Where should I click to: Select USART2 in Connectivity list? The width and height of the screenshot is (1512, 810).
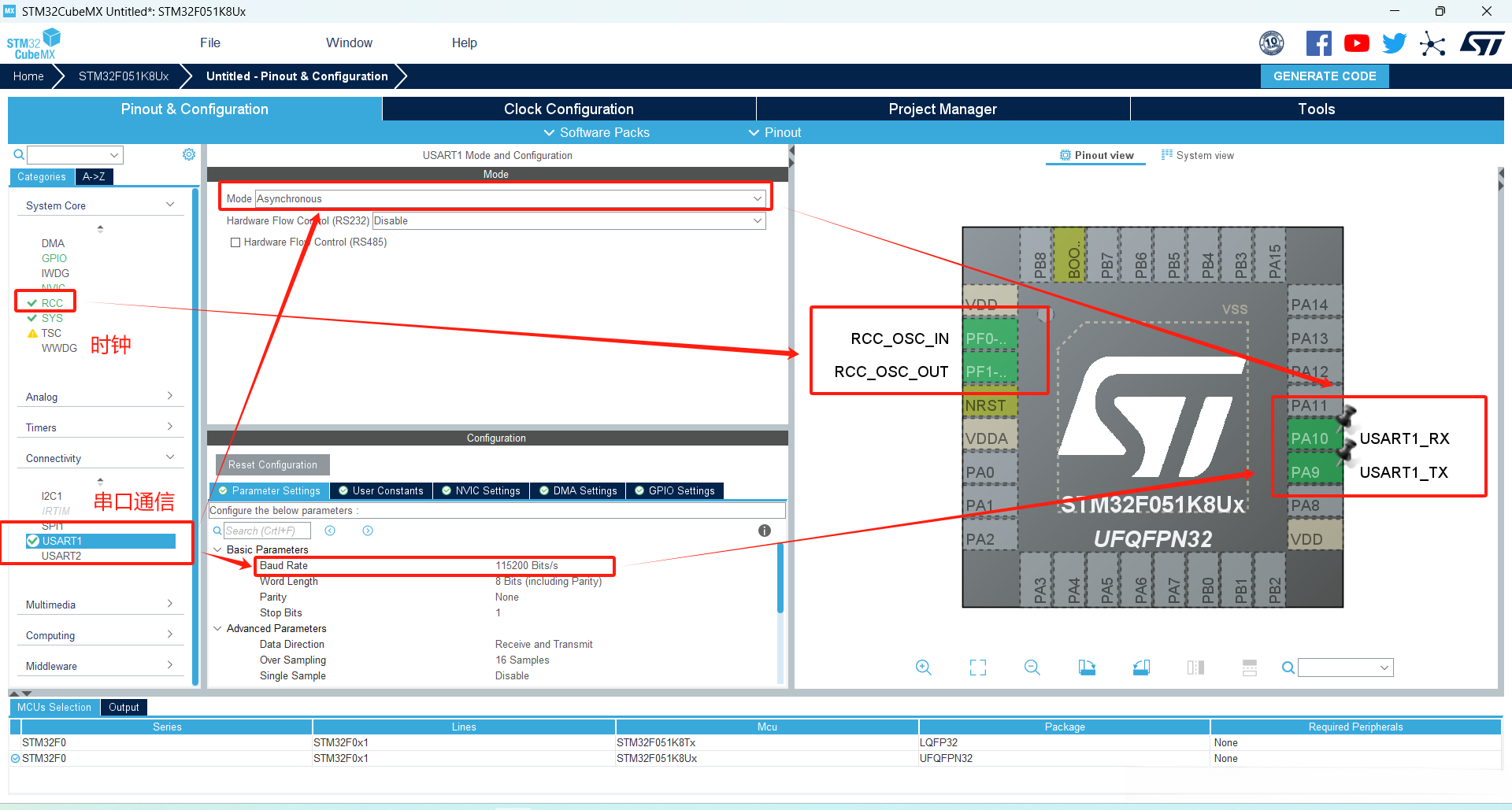61,556
